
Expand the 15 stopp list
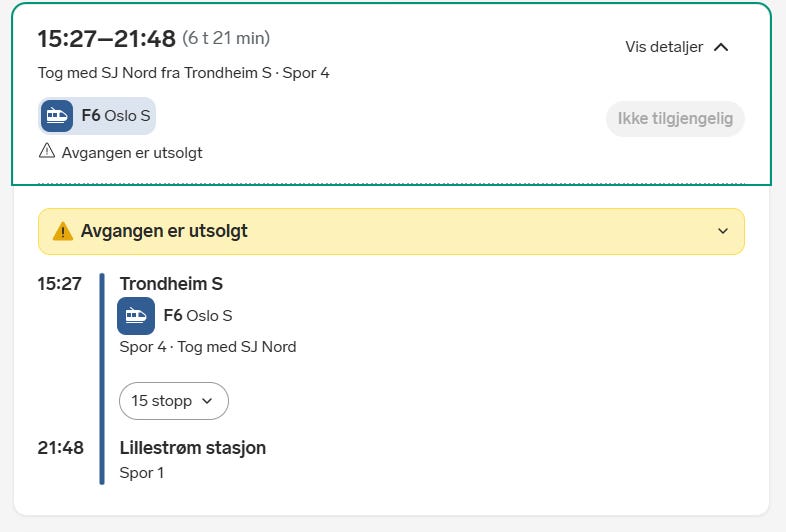[174, 401]
